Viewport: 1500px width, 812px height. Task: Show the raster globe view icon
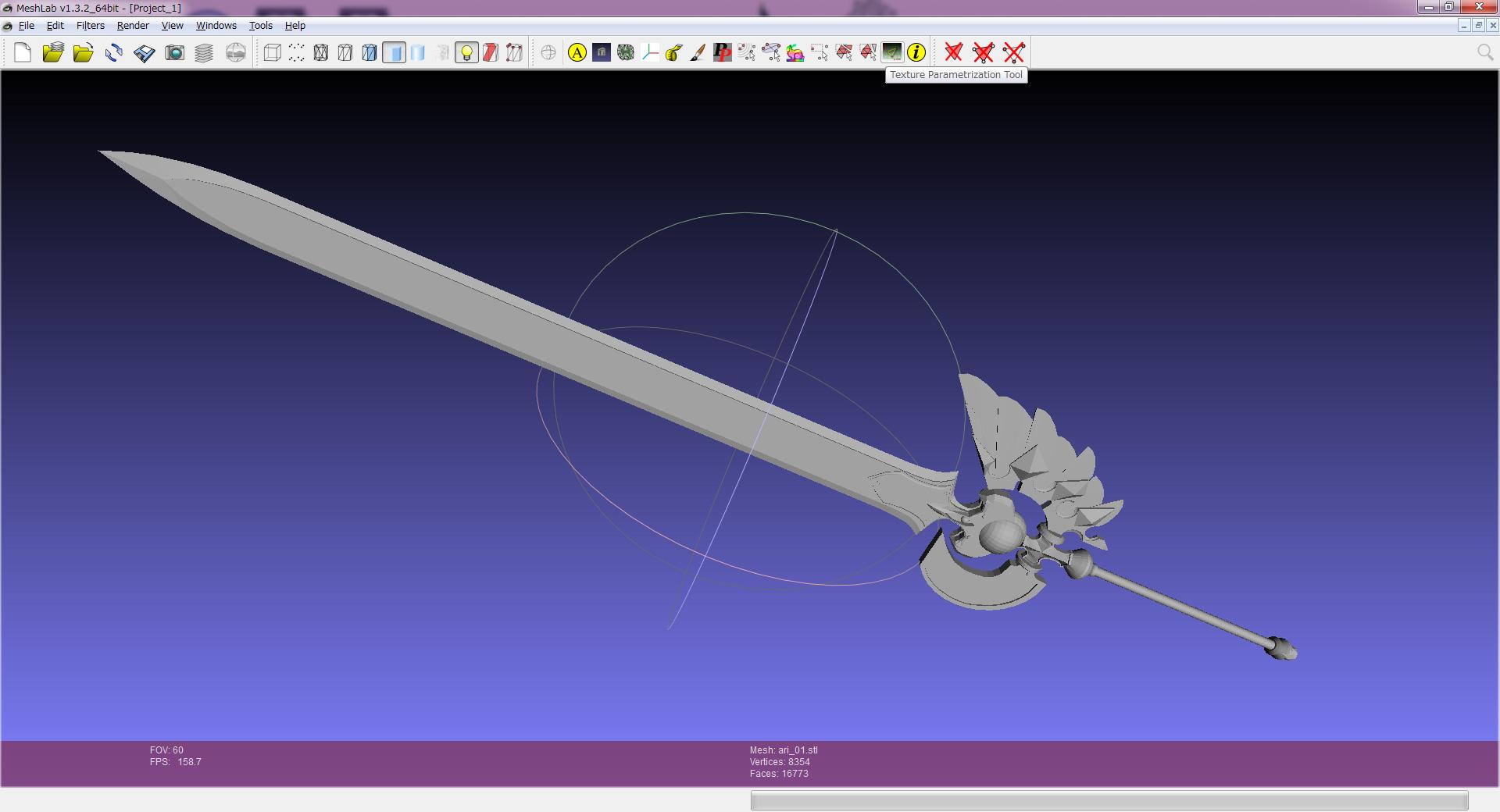click(x=235, y=52)
